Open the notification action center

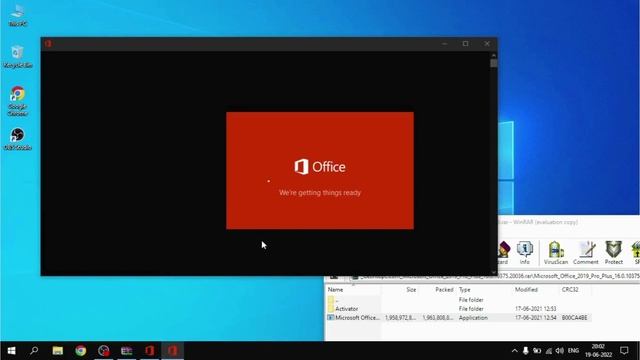[x=624, y=351]
